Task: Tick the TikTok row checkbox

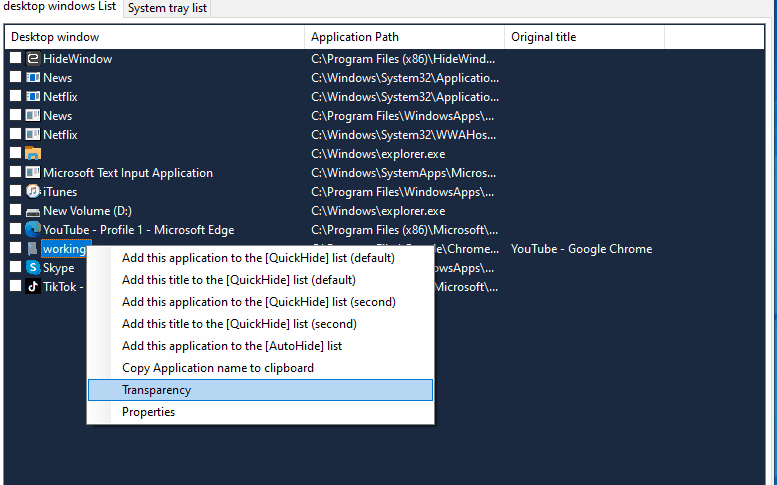Action: 15,286
